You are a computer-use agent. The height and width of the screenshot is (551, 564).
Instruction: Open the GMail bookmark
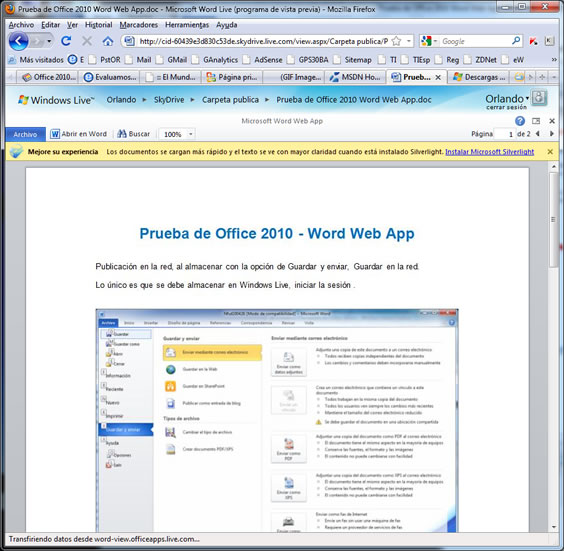pyautogui.click(x=172, y=60)
